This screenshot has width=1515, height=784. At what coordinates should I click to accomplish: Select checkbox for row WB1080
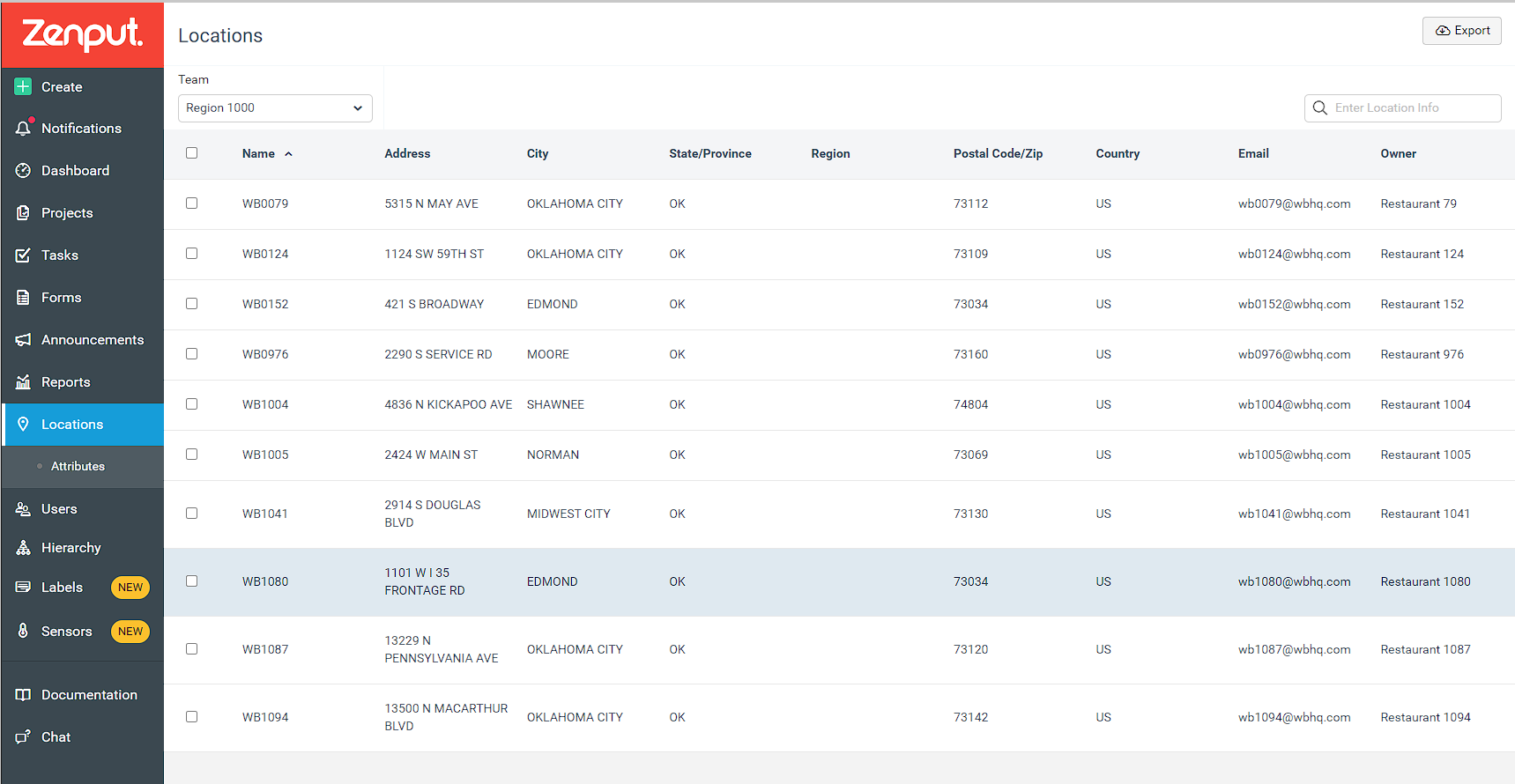coord(191,581)
